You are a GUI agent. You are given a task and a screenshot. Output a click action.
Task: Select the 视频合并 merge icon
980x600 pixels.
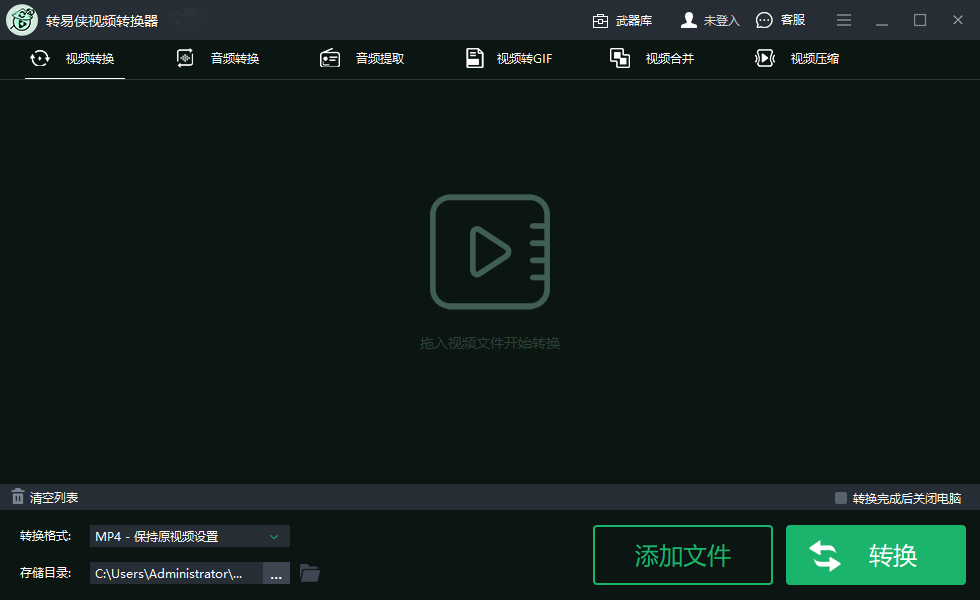click(619, 57)
